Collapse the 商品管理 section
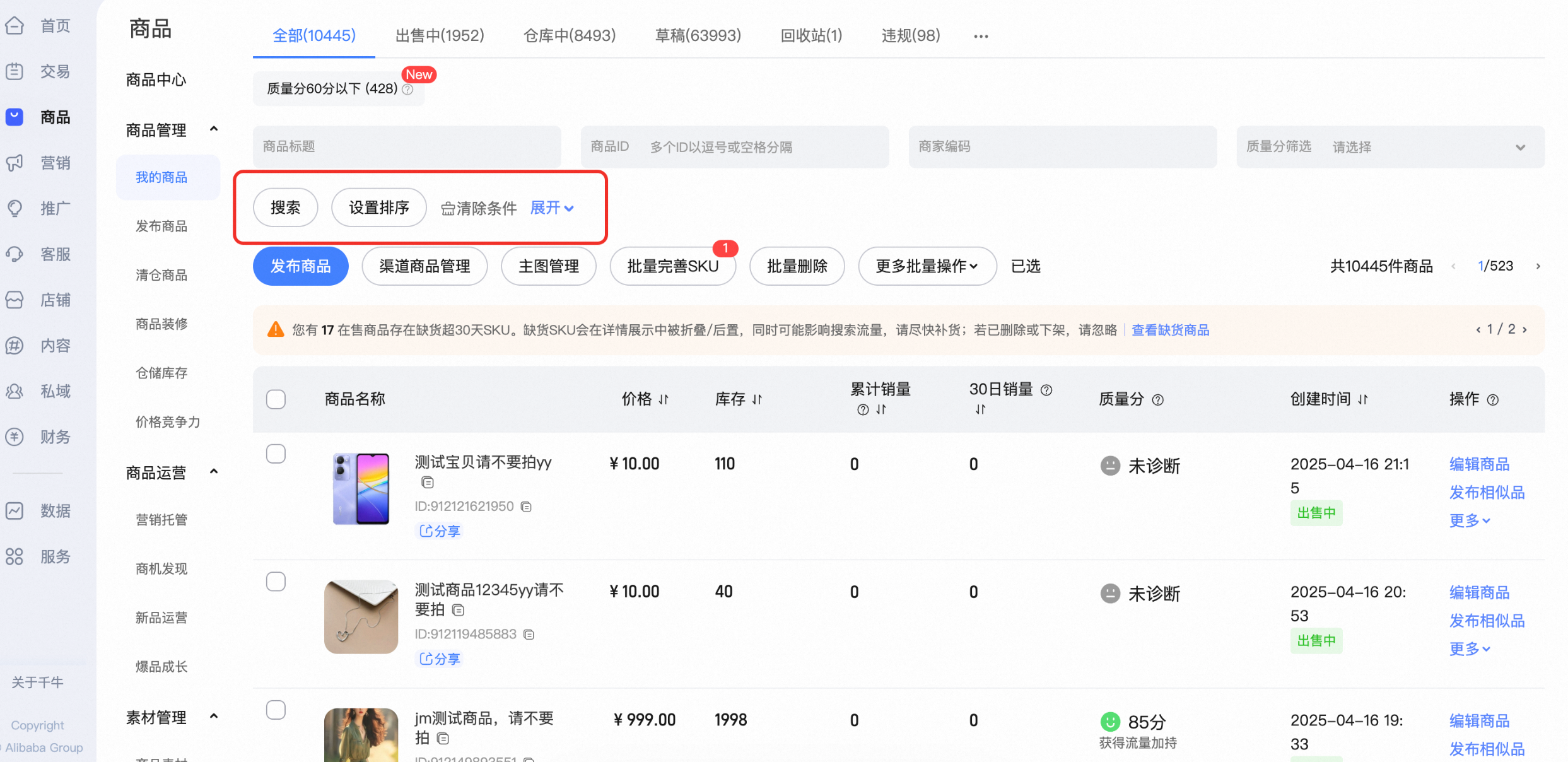The width and height of the screenshot is (1568, 762). [x=214, y=129]
